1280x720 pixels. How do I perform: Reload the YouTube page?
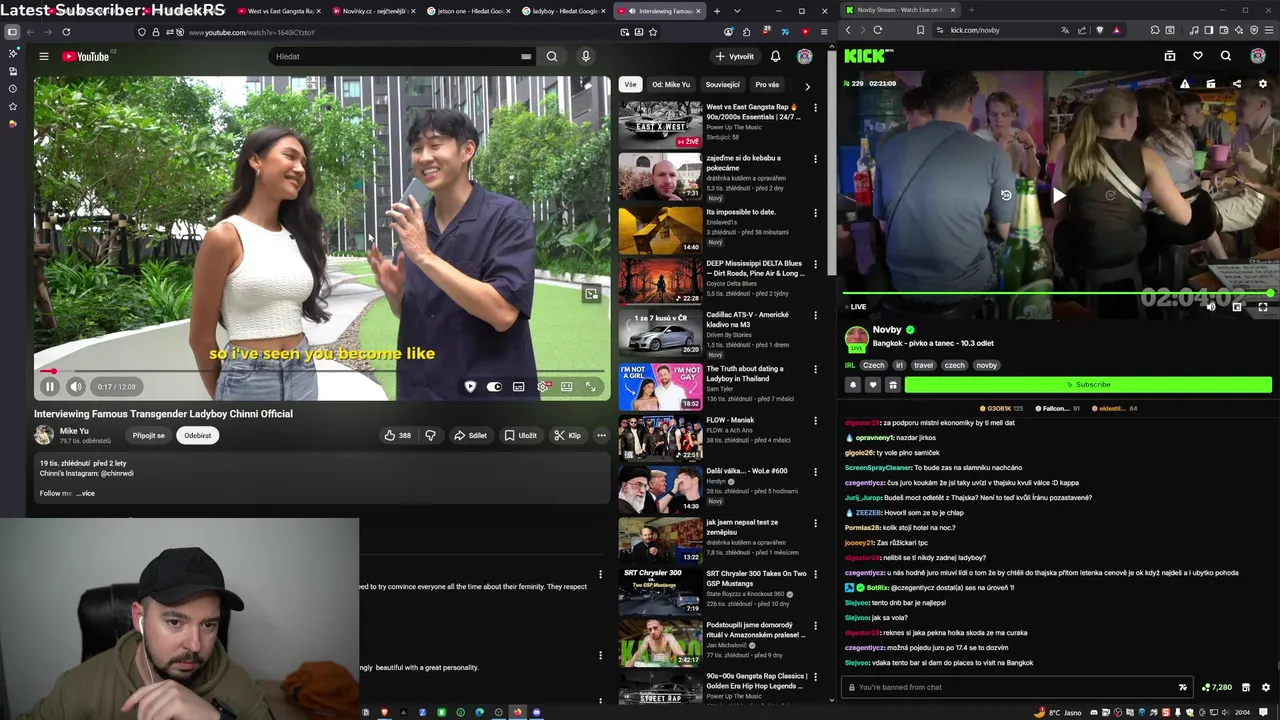pos(66,32)
